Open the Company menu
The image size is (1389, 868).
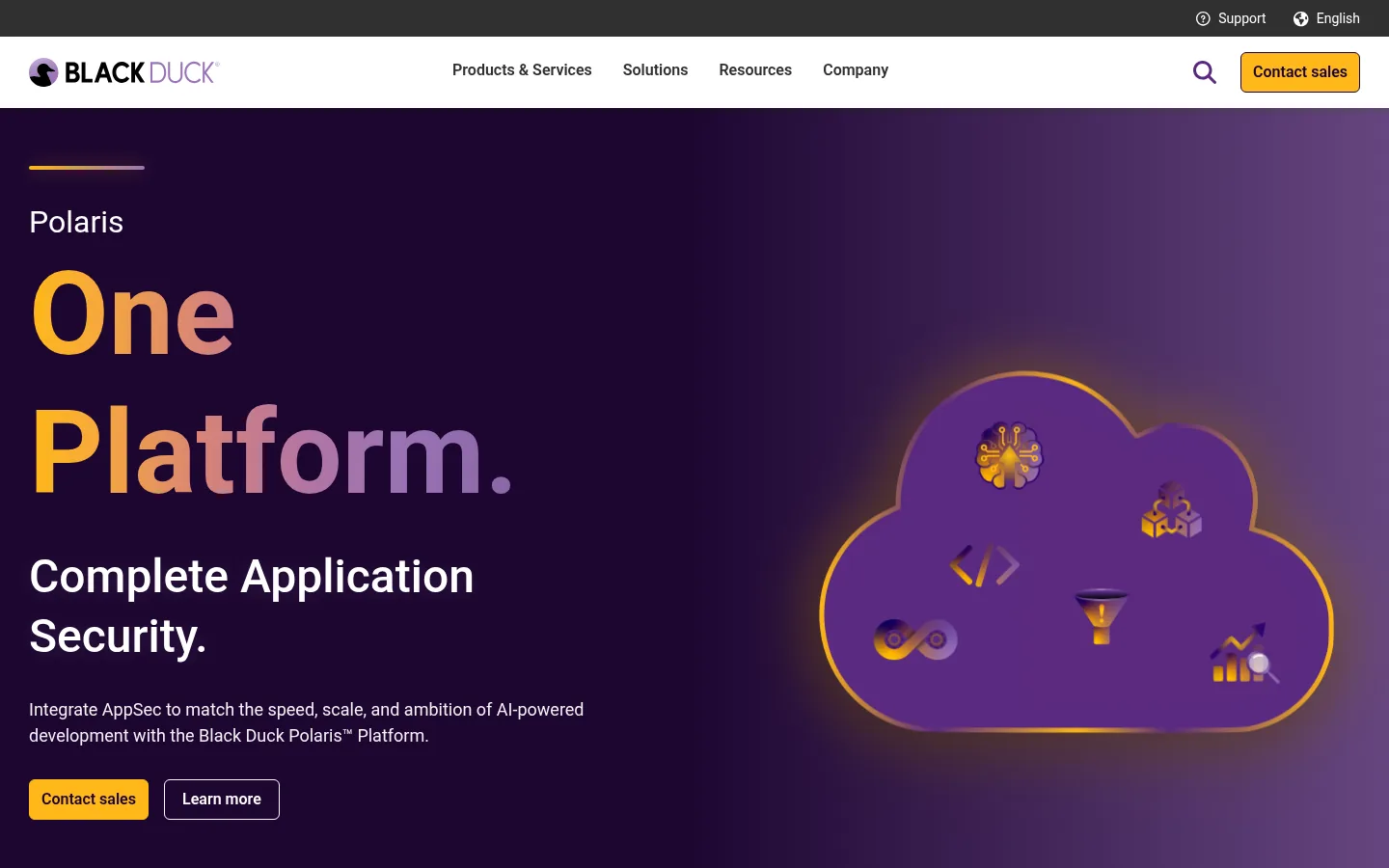856,70
